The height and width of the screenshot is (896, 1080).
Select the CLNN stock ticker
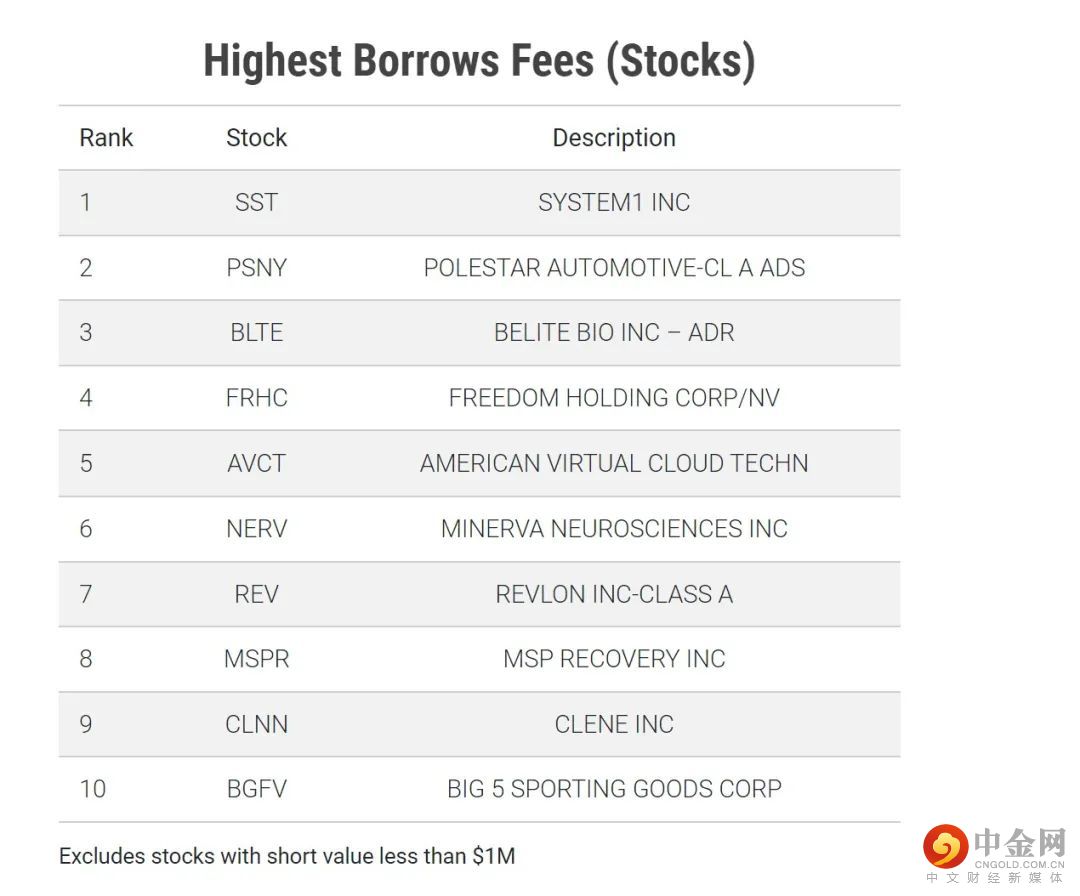(256, 724)
